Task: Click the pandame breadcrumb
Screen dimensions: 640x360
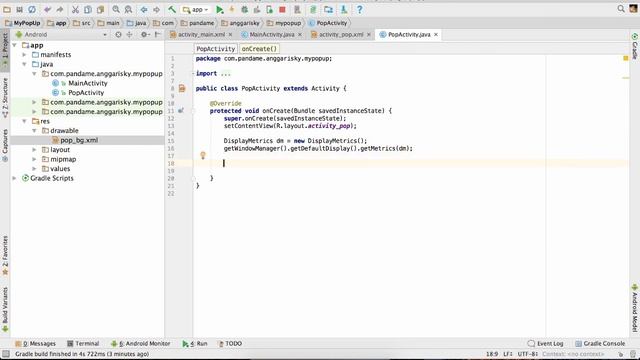Action: tap(198, 23)
